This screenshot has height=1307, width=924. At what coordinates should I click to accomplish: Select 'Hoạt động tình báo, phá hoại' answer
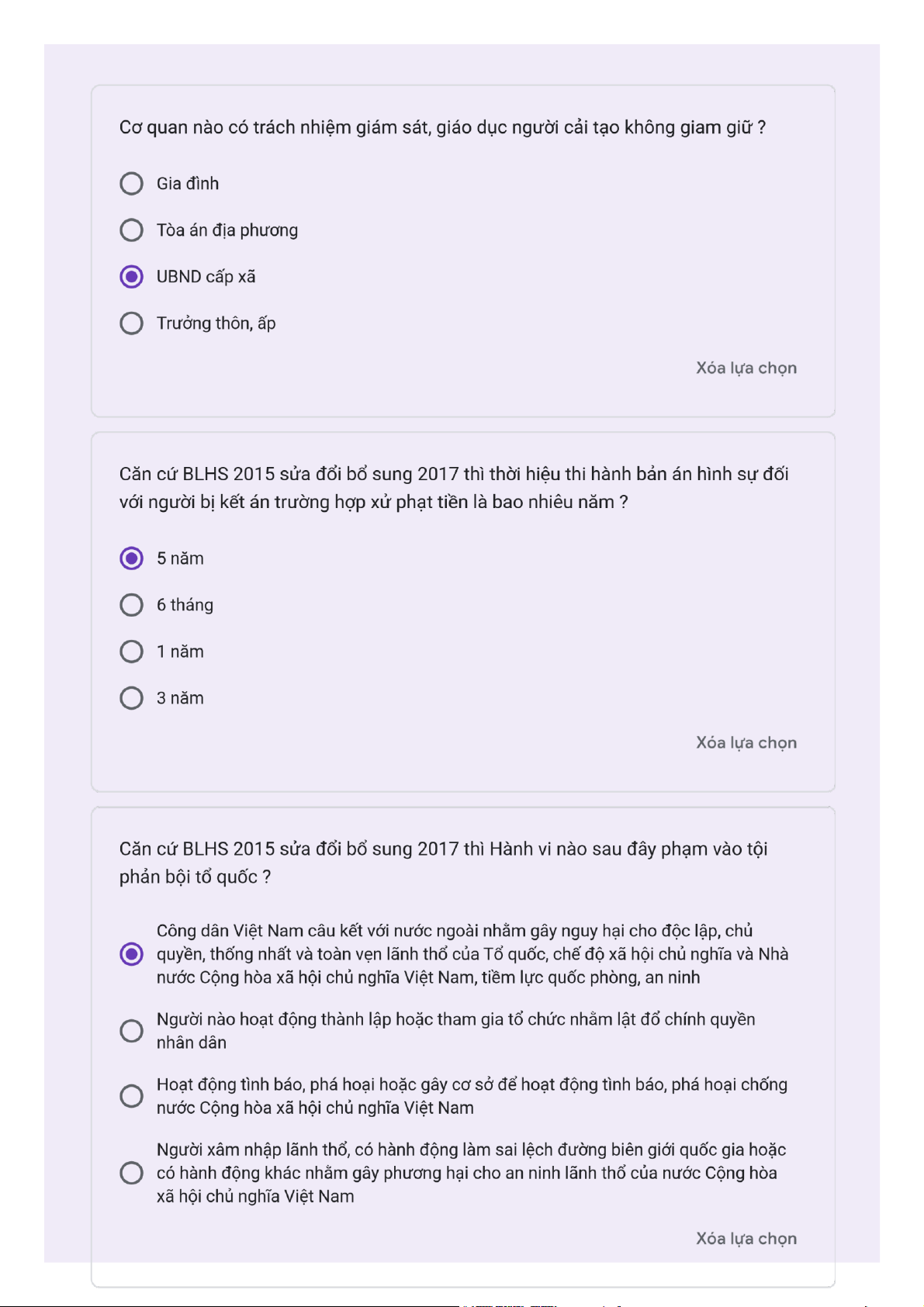pyautogui.click(x=132, y=1096)
